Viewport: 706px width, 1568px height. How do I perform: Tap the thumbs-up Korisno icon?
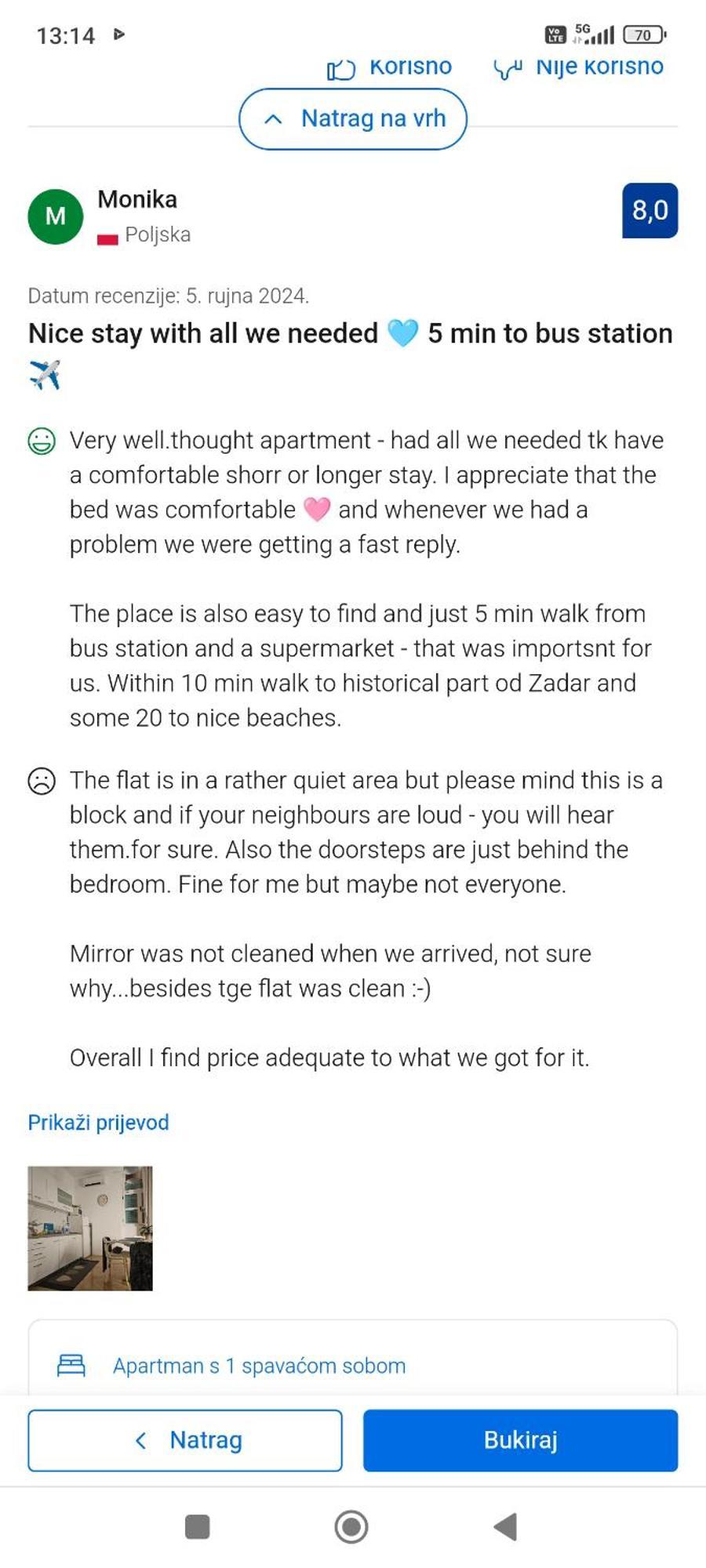pos(341,71)
